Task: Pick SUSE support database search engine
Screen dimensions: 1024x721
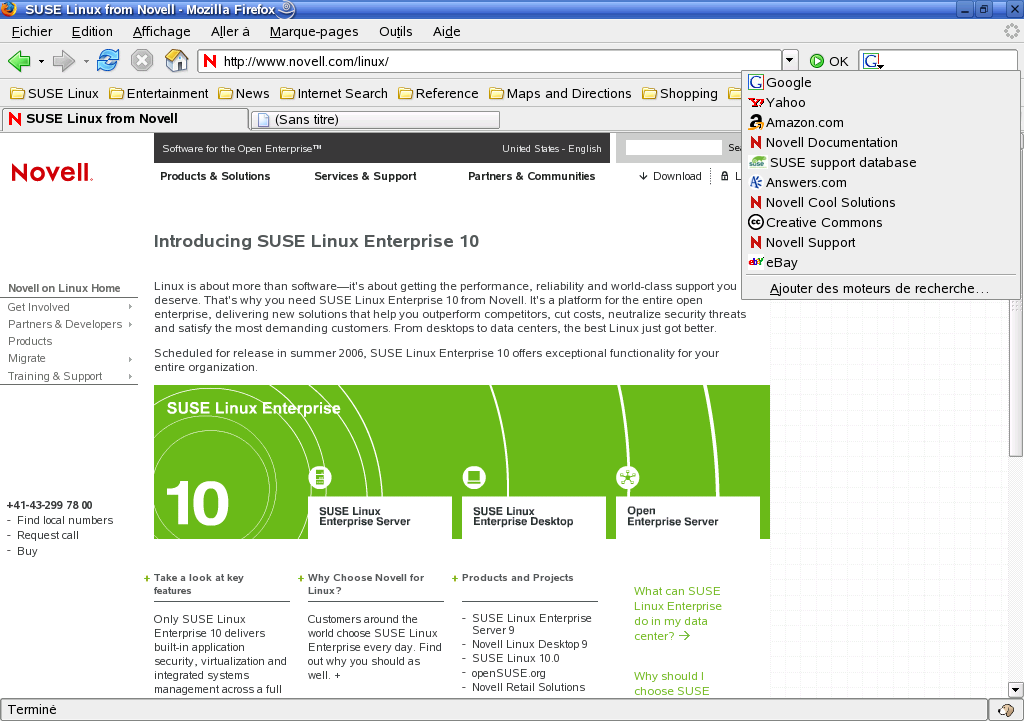Action: (x=880, y=163)
